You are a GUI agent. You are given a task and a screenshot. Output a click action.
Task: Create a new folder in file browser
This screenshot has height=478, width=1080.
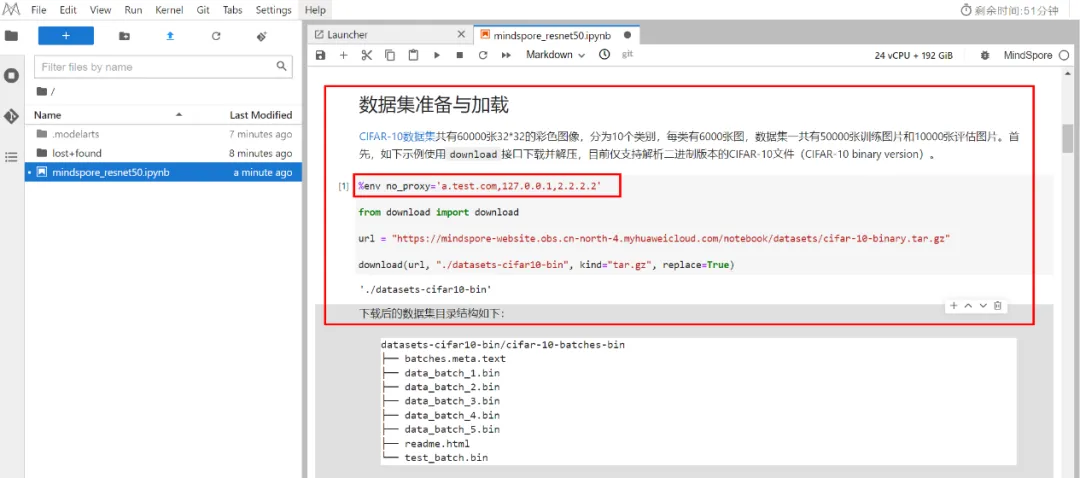[x=124, y=36]
